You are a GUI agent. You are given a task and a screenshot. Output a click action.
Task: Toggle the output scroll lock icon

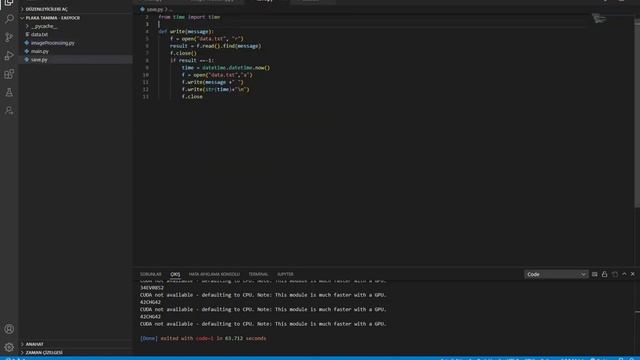pos(604,274)
